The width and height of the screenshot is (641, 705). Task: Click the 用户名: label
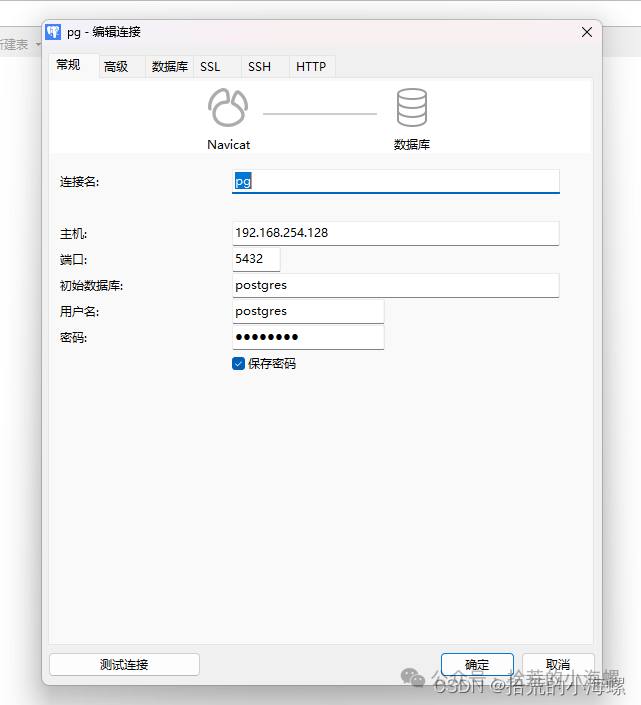[80, 312]
